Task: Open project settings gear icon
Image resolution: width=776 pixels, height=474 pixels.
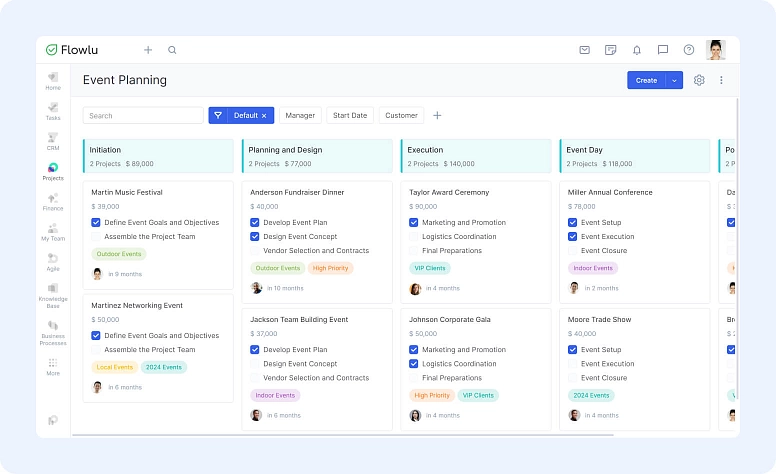Action: [699, 80]
